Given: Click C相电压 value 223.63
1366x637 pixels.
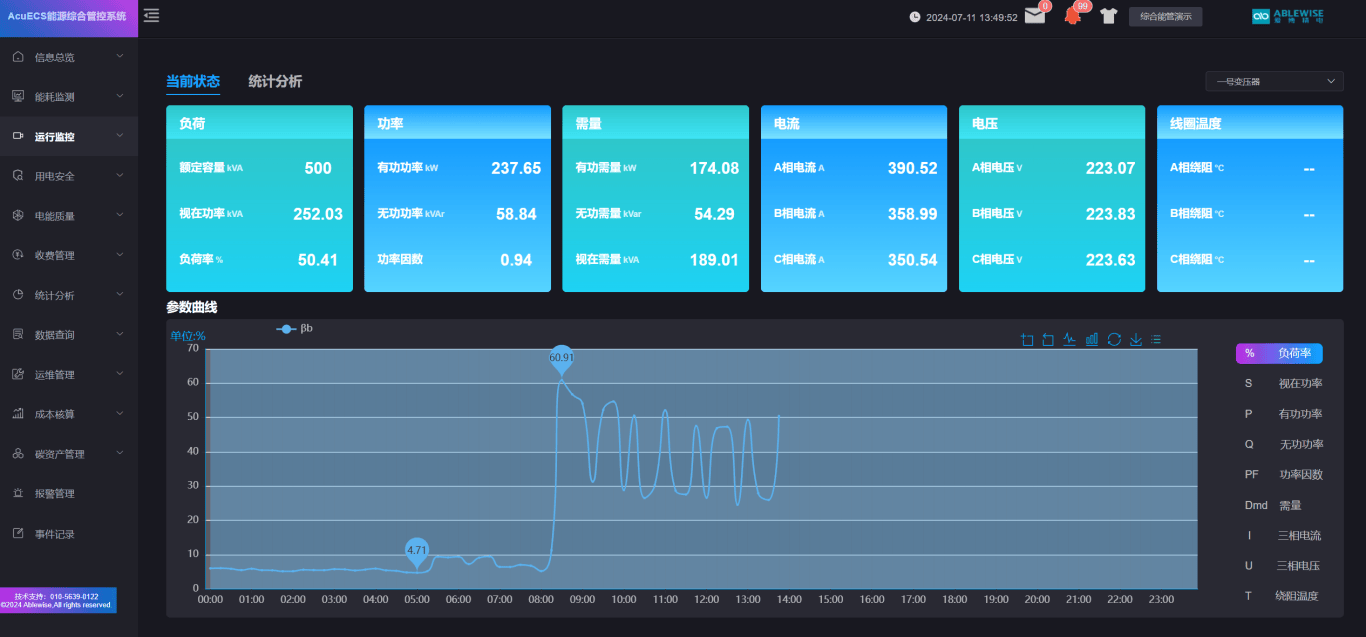Looking at the screenshot, I should click(1111, 260).
